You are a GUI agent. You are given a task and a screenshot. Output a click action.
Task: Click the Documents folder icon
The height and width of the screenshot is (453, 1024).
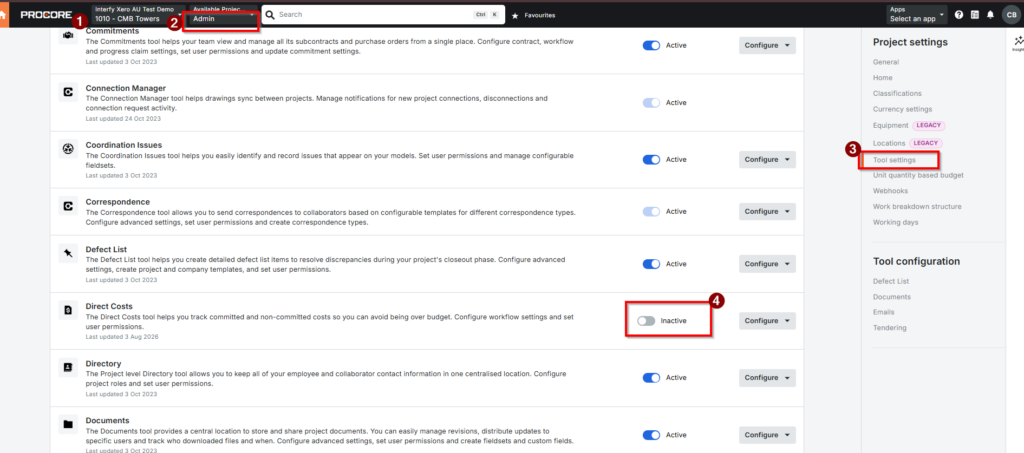(67, 425)
